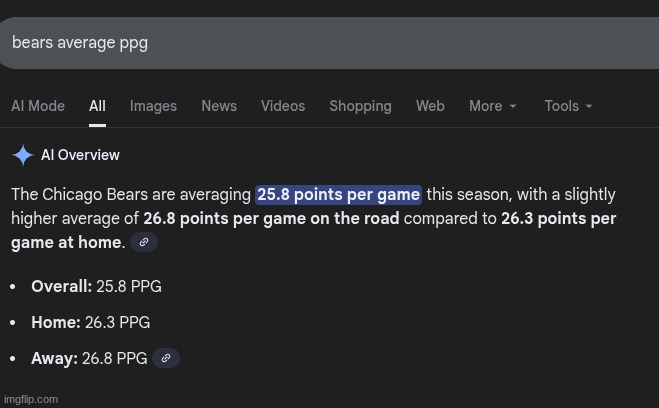Open the source link icon after "game at home"
This screenshot has width=659, height=408.
(143, 243)
